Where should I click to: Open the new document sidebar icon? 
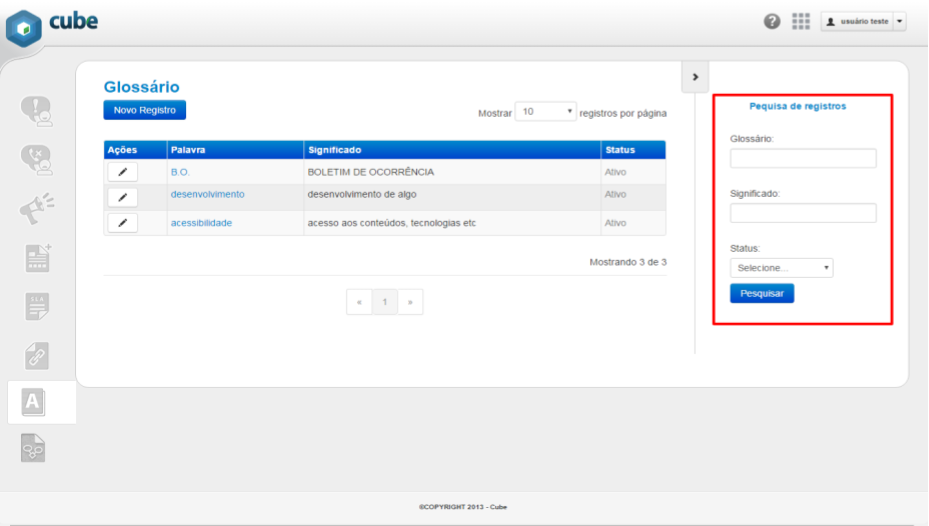coord(38,258)
